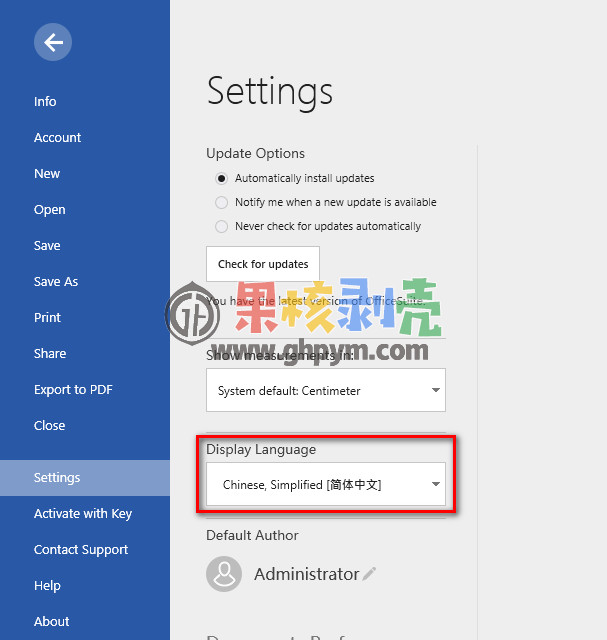Click the Check for updates button

(x=263, y=264)
